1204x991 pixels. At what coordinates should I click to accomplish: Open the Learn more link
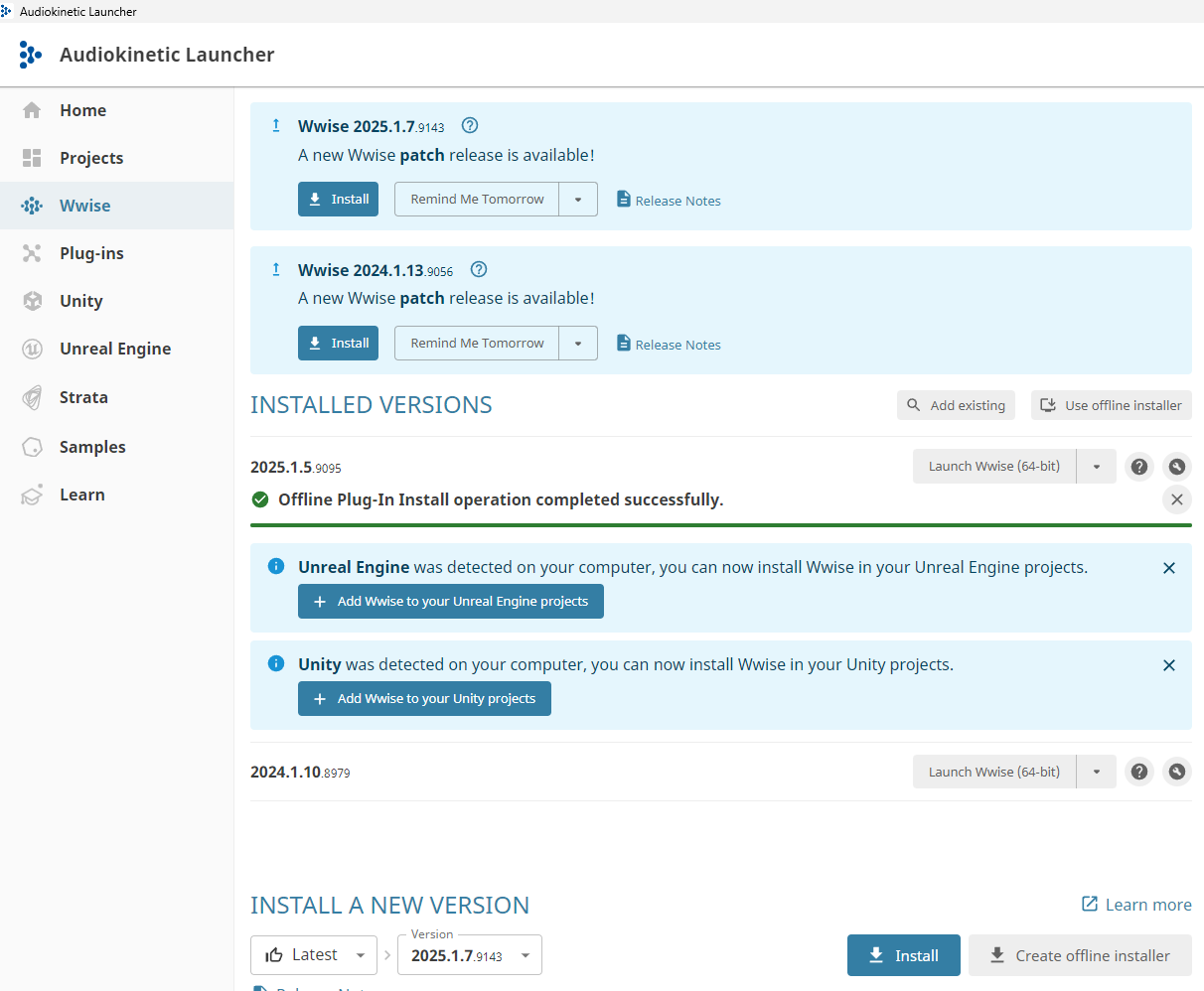coord(1136,905)
